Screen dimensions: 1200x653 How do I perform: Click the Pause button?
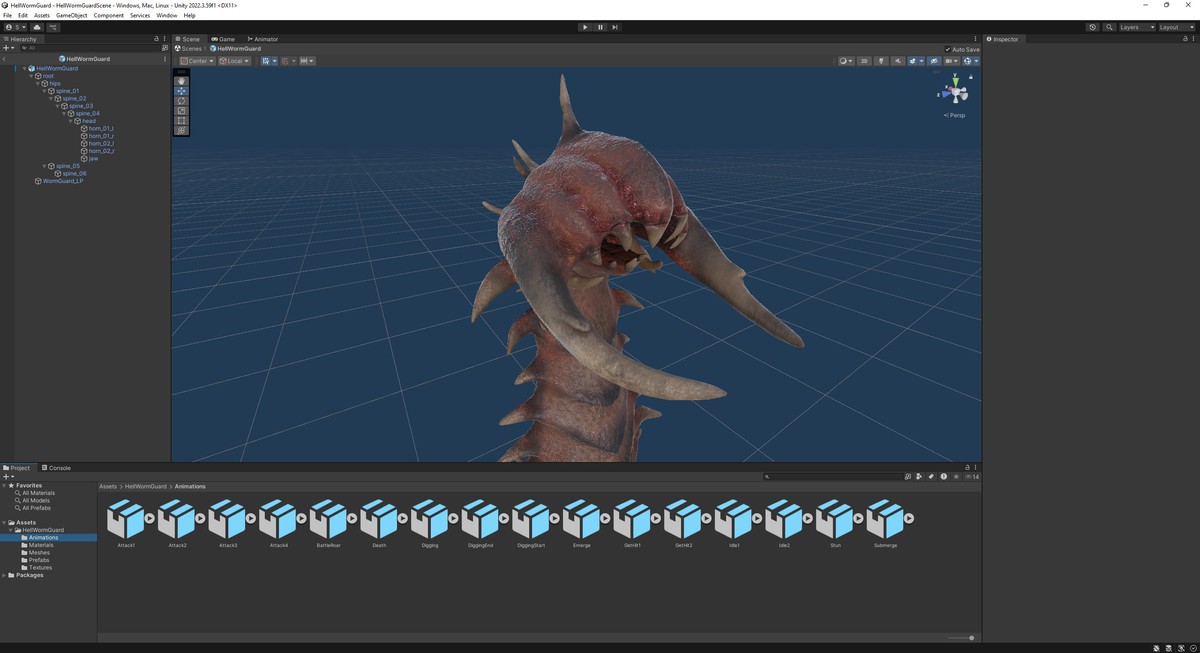pos(600,27)
